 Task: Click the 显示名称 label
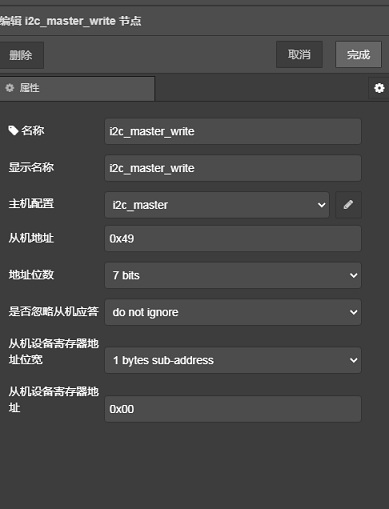click(x=31, y=167)
